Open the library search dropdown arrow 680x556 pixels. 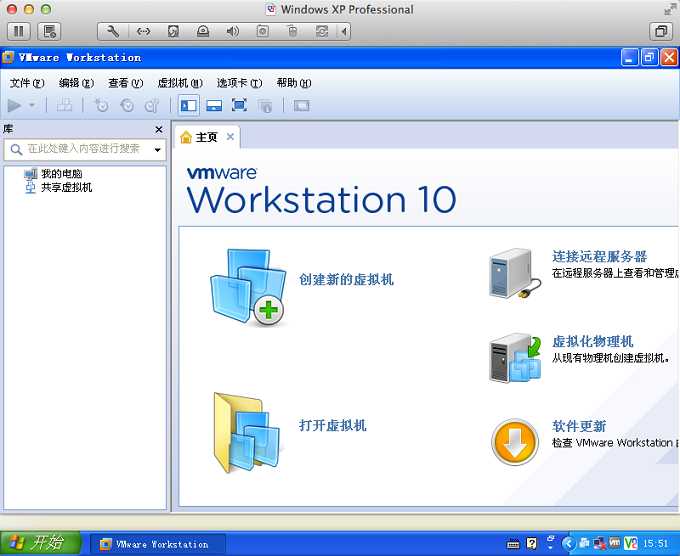pyautogui.click(x=157, y=150)
